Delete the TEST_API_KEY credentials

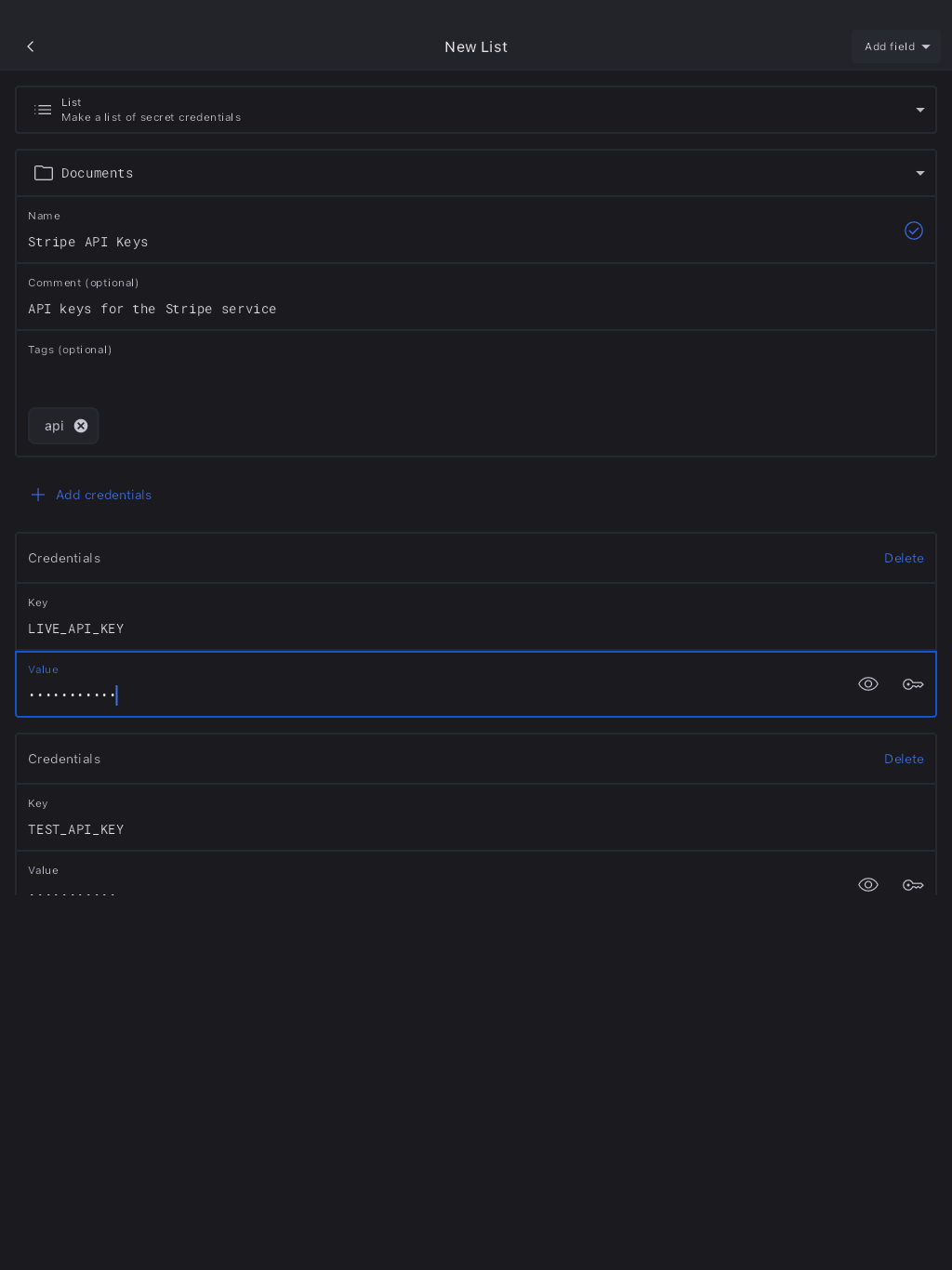coord(903,759)
